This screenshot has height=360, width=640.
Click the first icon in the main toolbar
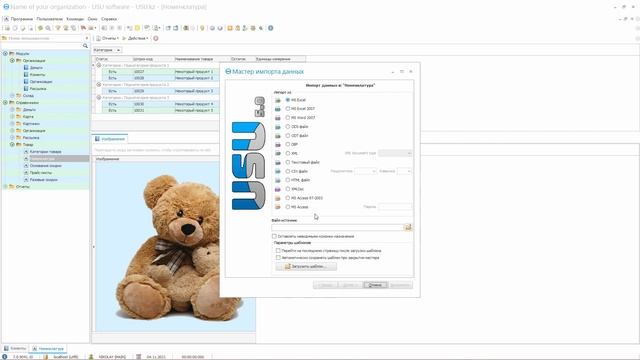(7, 28)
